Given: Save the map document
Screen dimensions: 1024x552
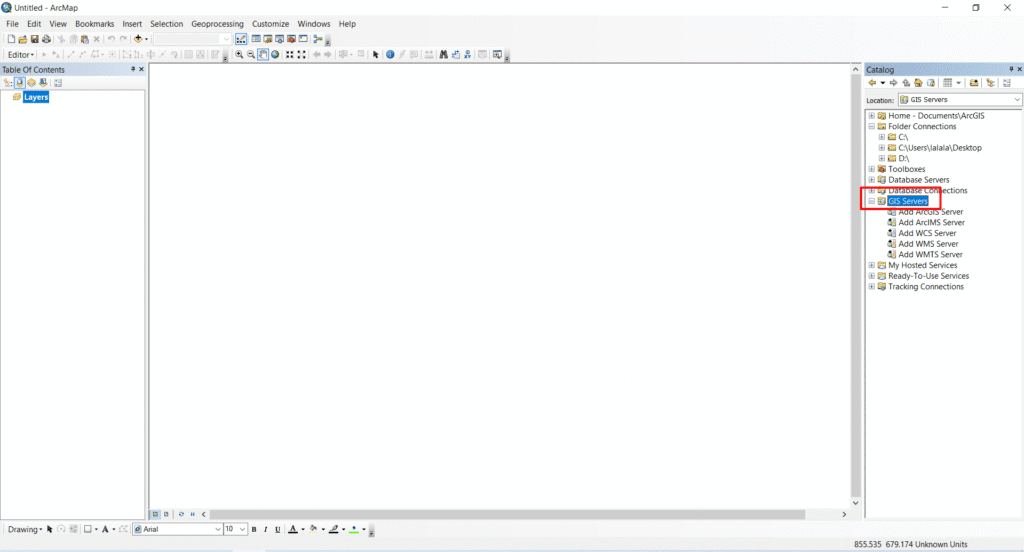Looking at the screenshot, I should pos(35,39).
